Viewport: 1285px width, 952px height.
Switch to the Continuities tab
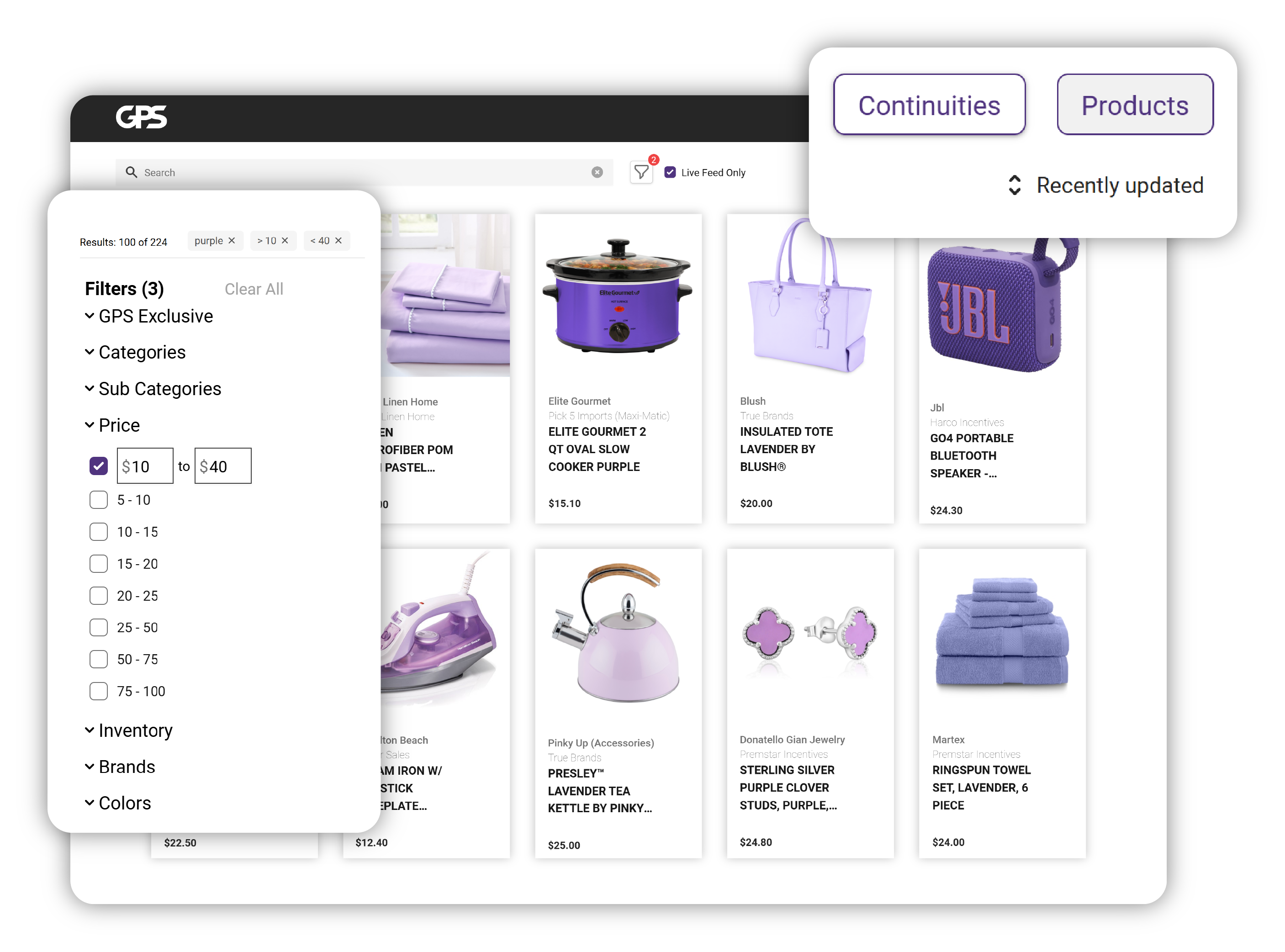tap(929, 105)
